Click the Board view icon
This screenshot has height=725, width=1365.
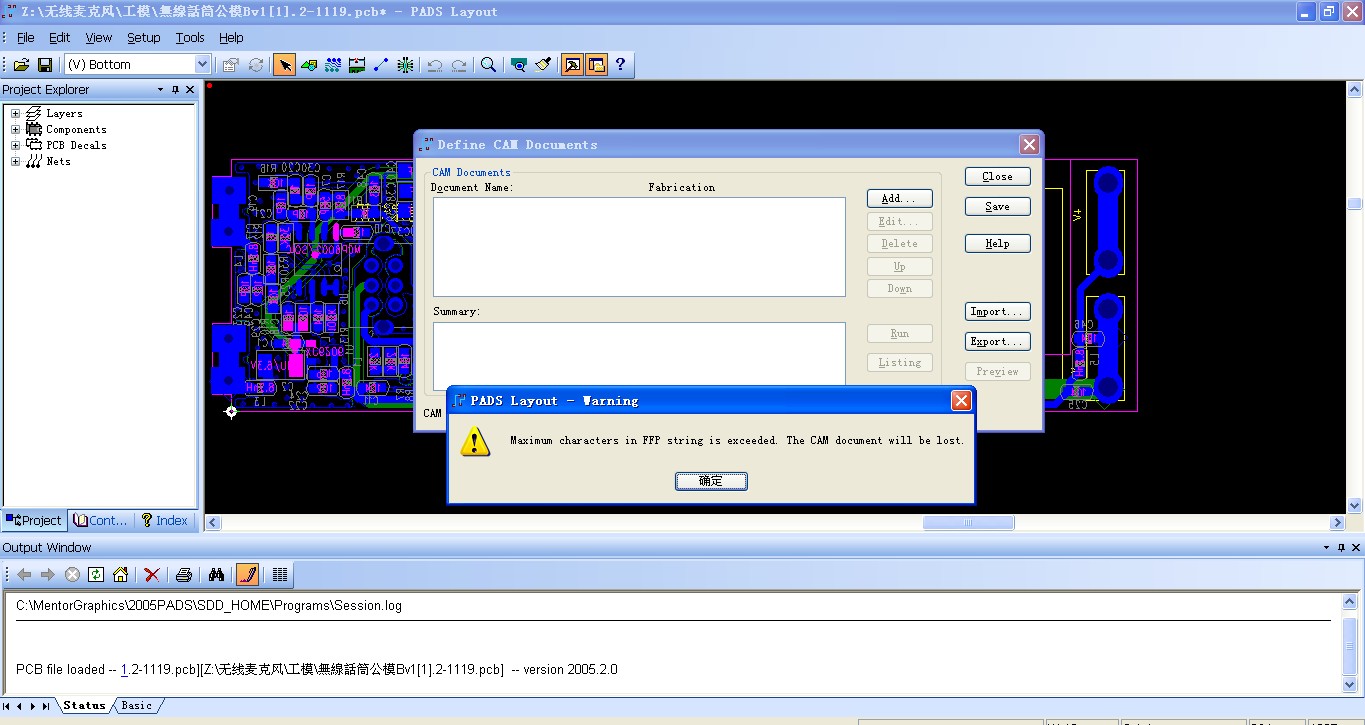[518, 64]
